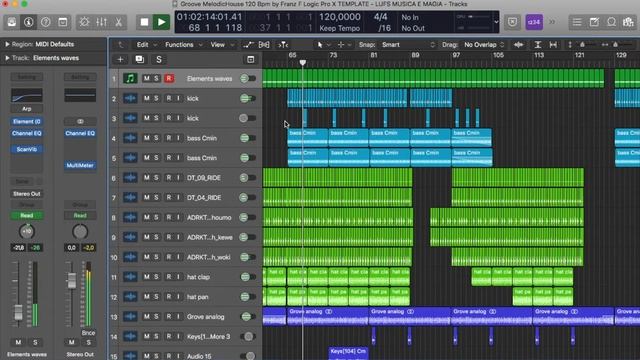Click the DT_09_RIDE audio track icon

tap(130, 178)
